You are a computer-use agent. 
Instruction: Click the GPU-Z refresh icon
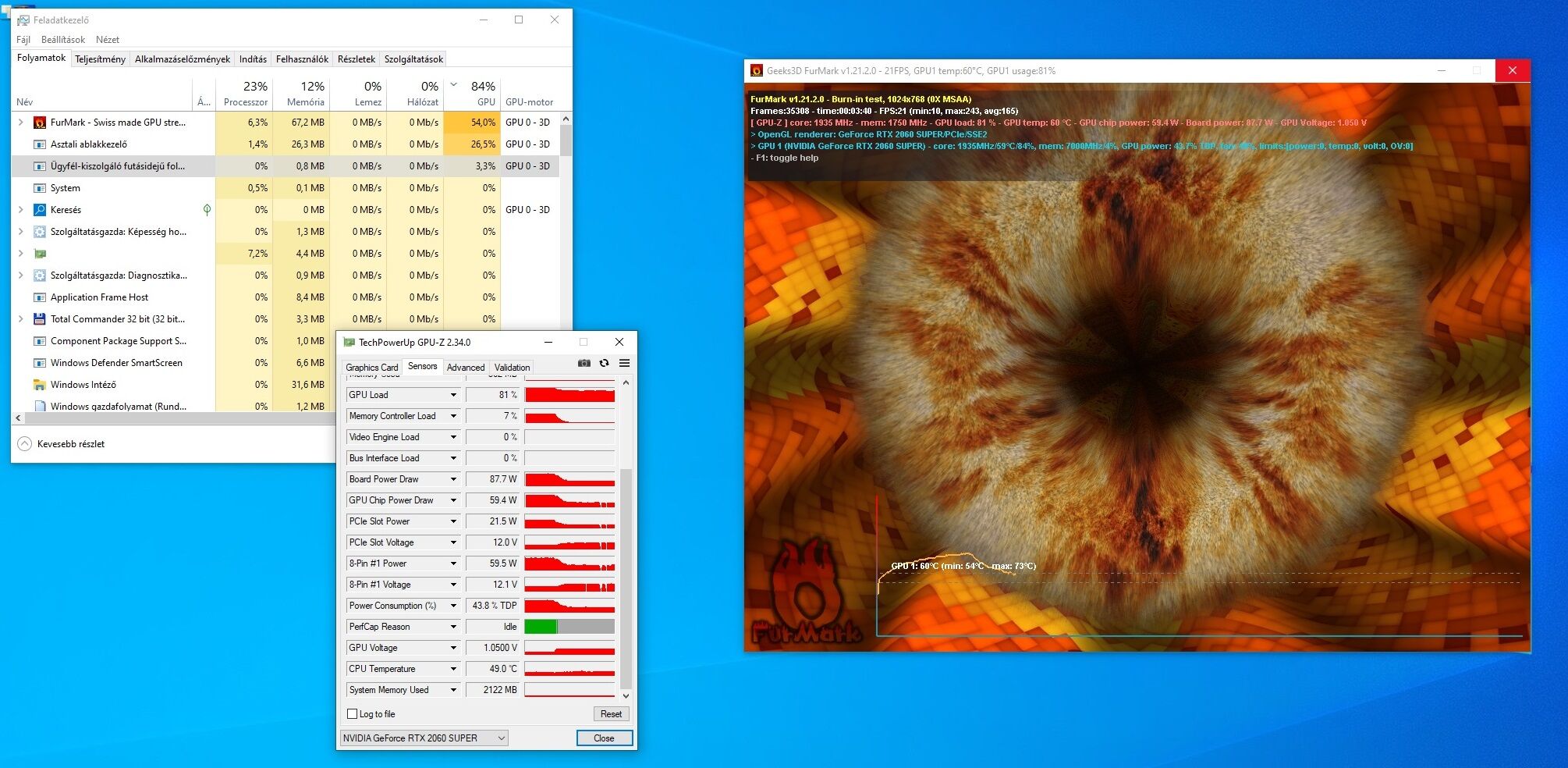point(604,363)
